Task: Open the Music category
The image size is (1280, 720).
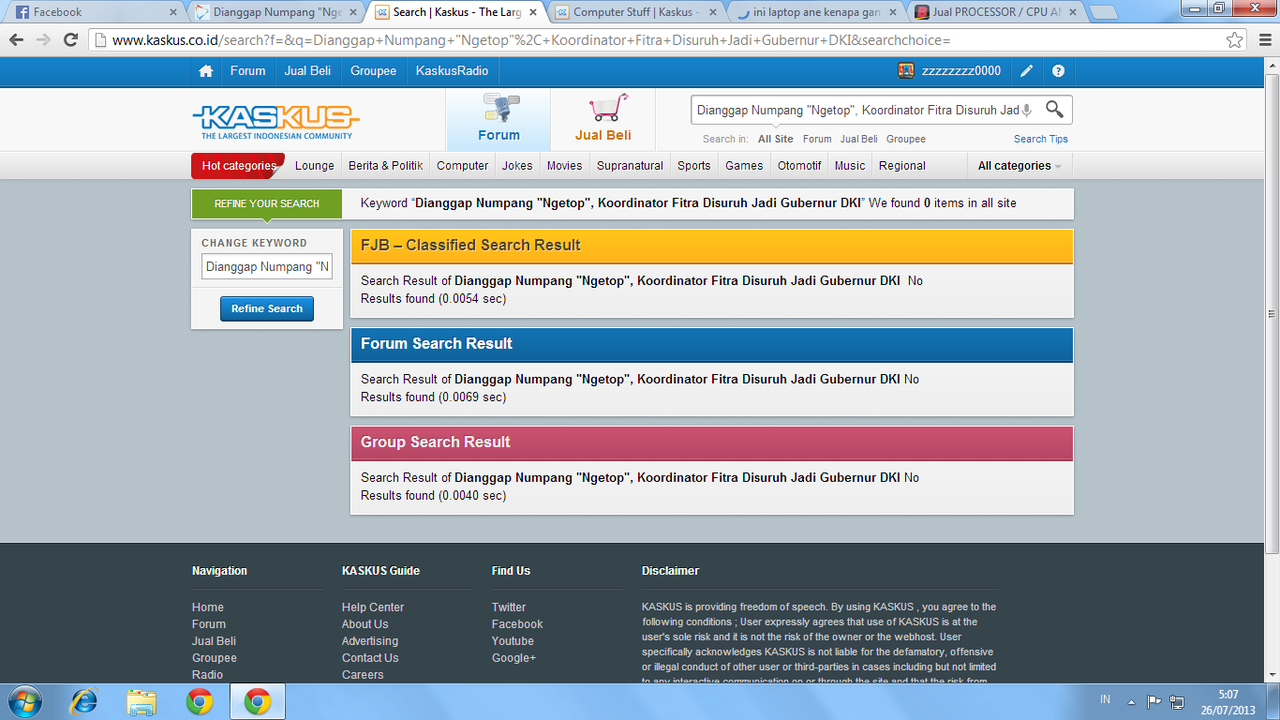Action: [850, 166]
